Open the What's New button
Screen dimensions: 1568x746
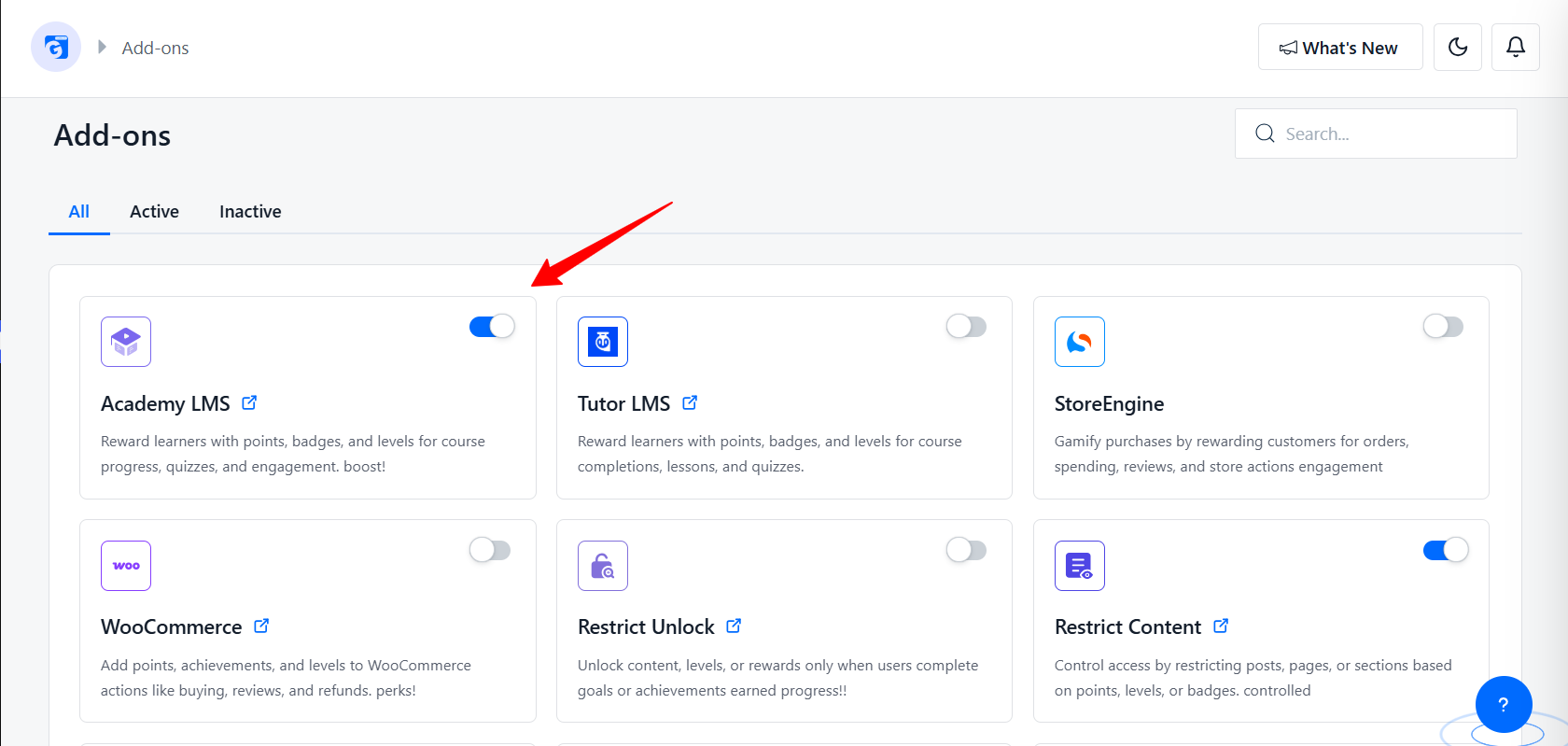point(1340,47)
